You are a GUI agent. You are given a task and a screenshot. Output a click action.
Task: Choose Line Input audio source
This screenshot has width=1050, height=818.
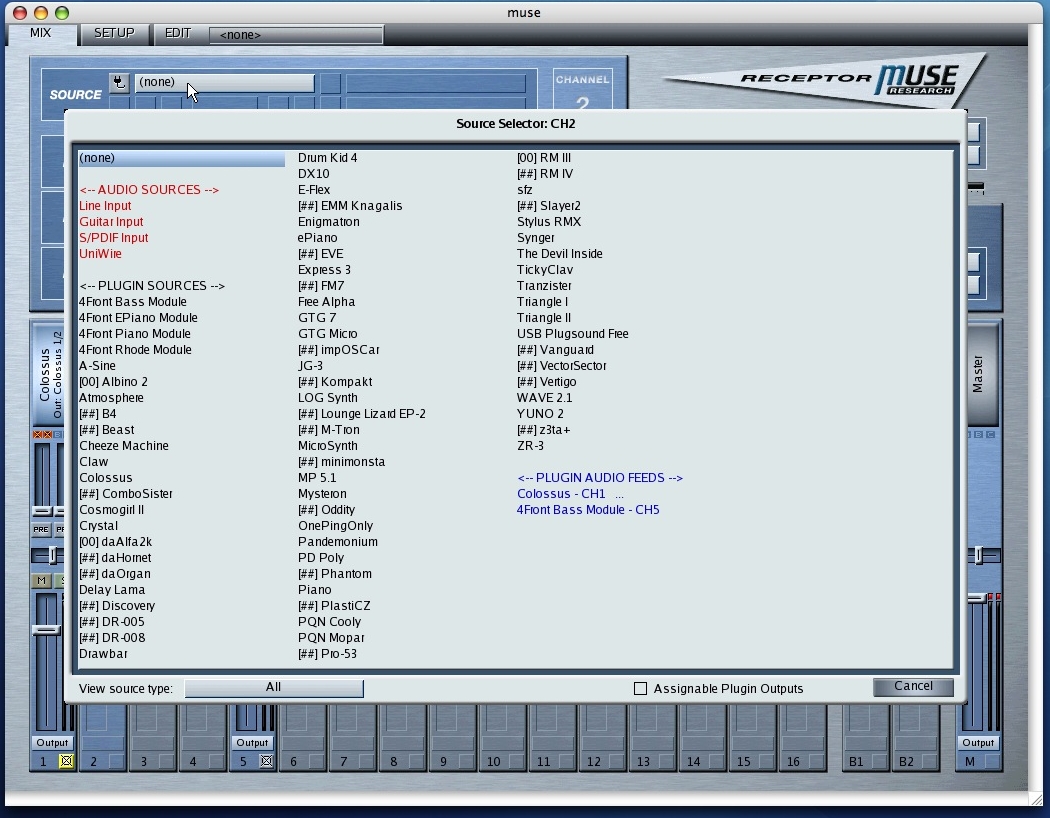point(105,206)
